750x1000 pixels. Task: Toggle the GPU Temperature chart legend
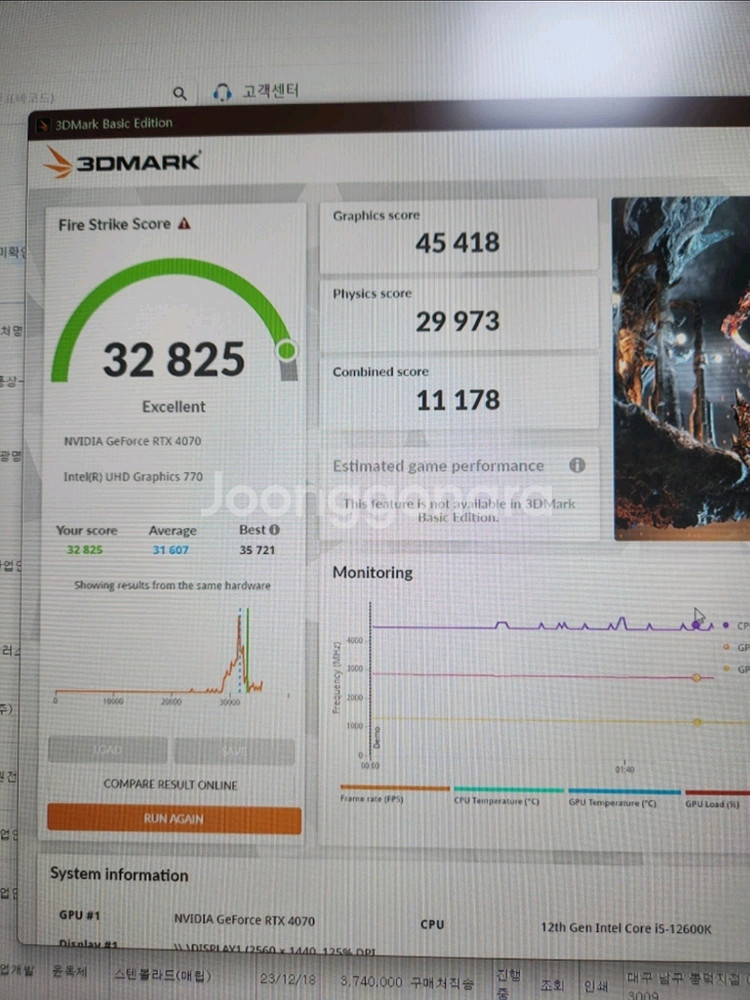[624, 802]
